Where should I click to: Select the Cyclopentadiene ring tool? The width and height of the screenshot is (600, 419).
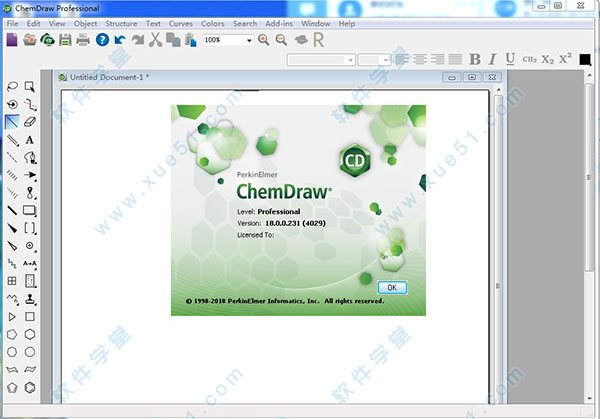(12, 387)
